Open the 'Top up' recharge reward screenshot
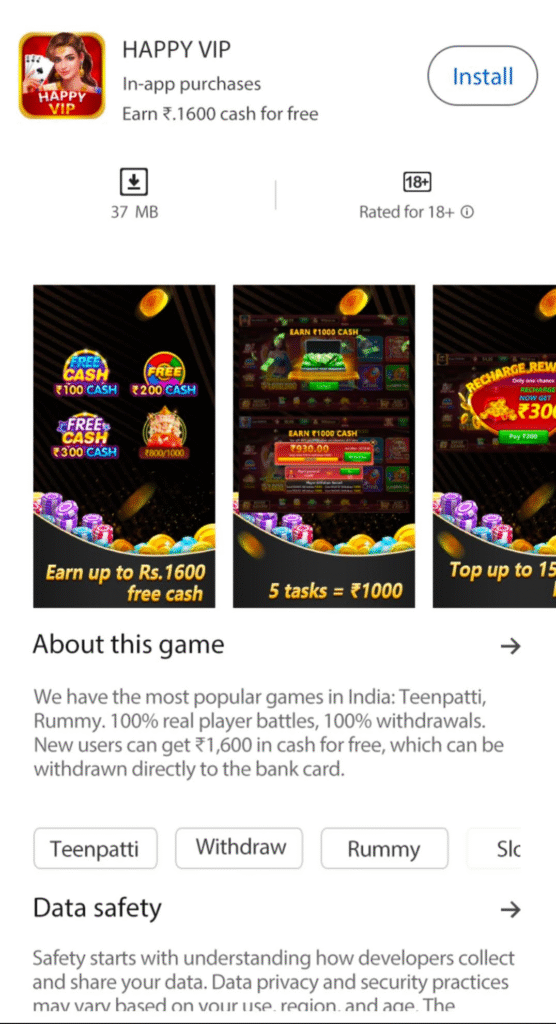Viewport: 556px width, 1024px height. 495,446
